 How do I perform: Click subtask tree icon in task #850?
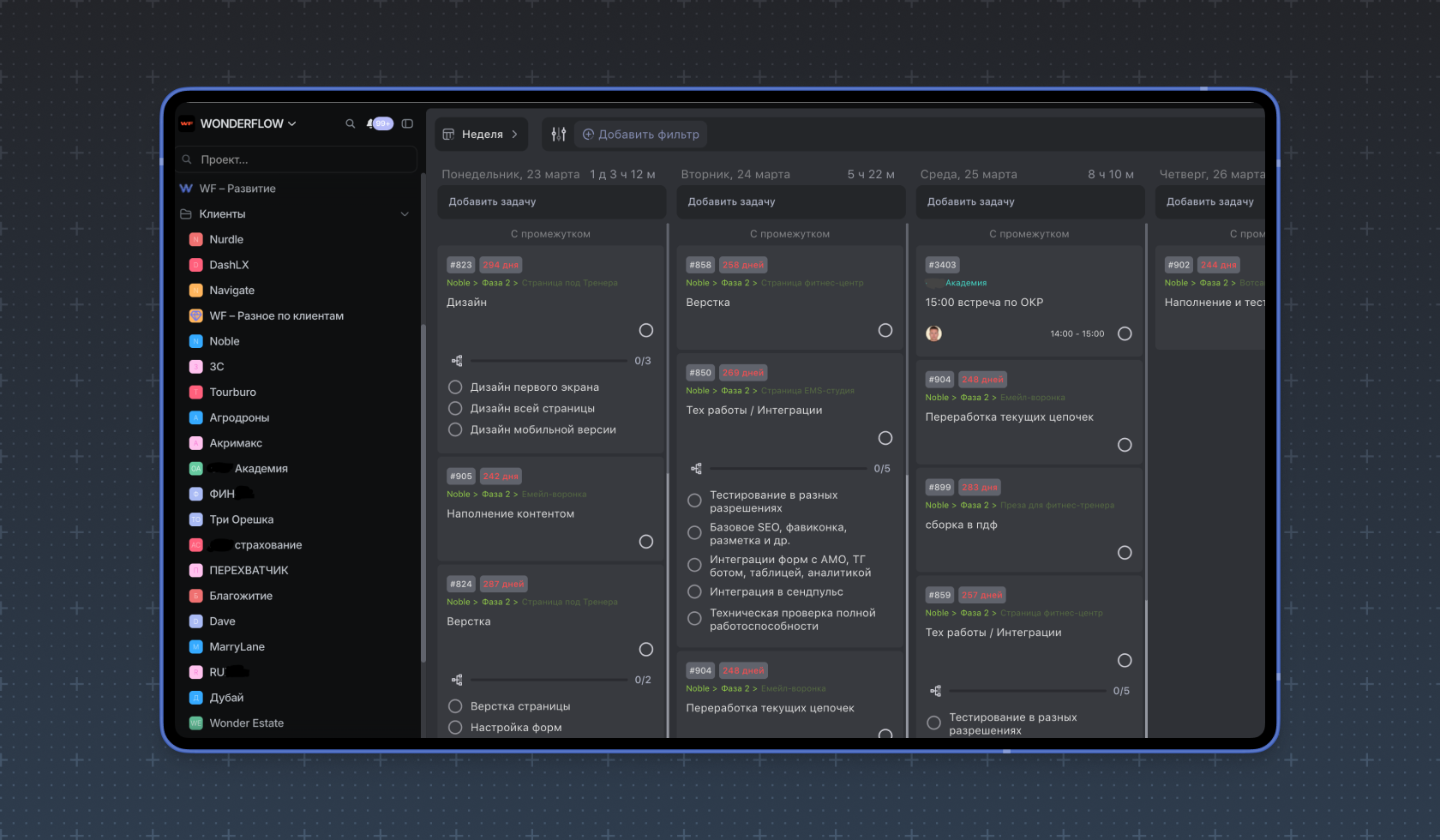696,469
